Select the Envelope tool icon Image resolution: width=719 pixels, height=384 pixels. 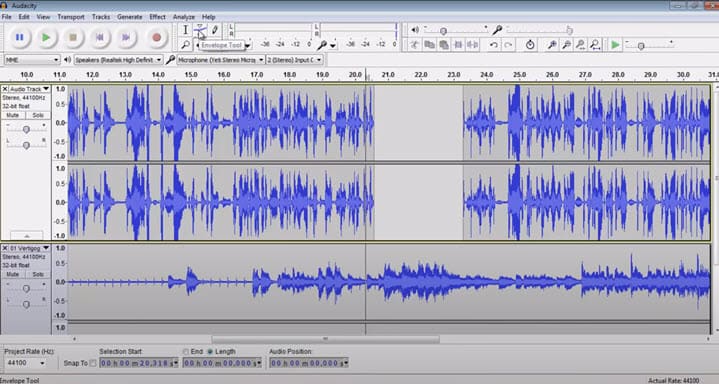point(199,30)
